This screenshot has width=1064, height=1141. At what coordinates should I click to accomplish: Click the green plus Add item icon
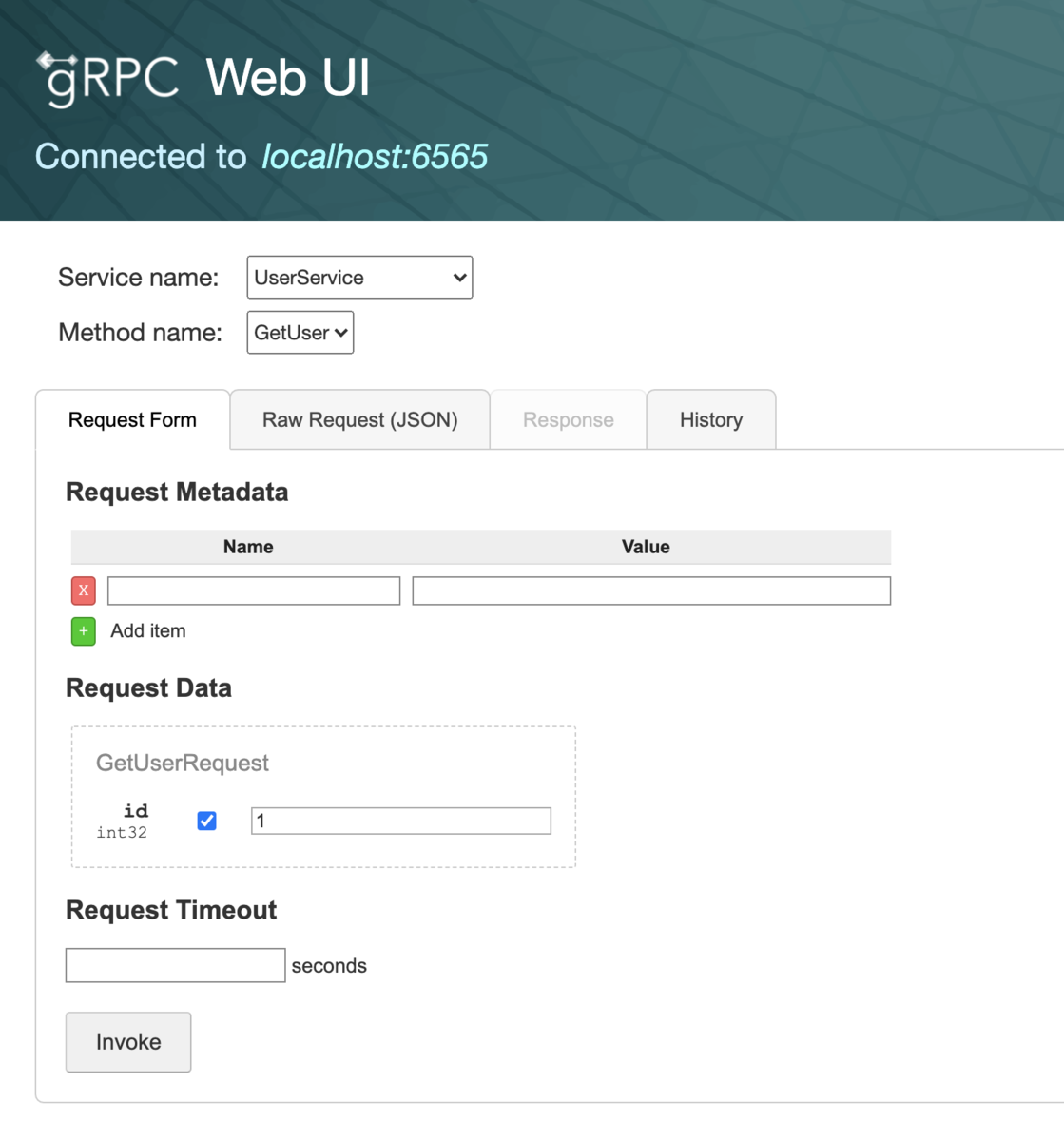pos(84,631)
